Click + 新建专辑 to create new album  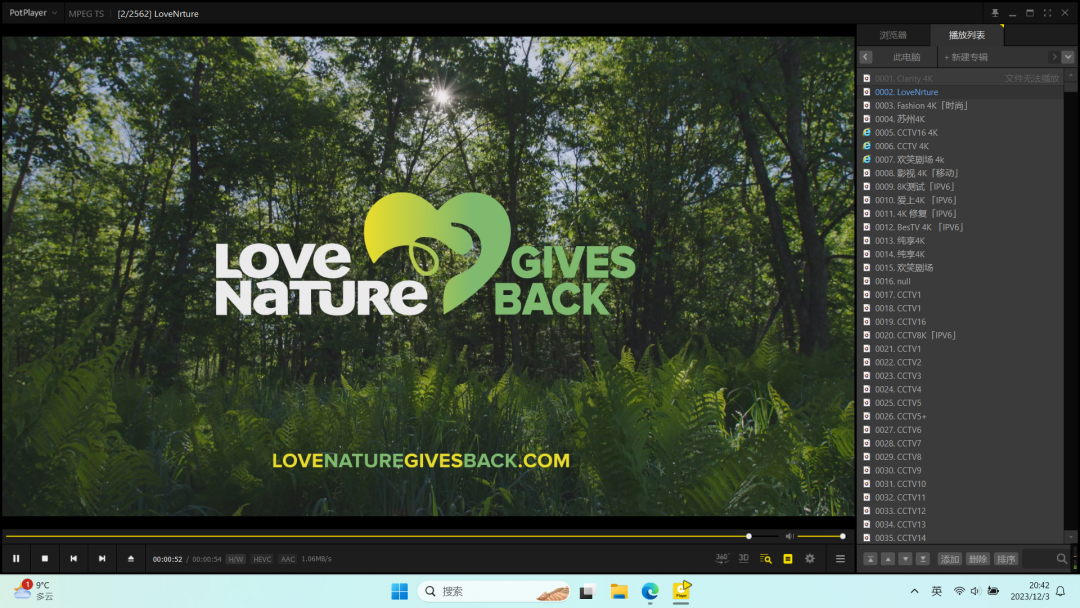[966, 57]
